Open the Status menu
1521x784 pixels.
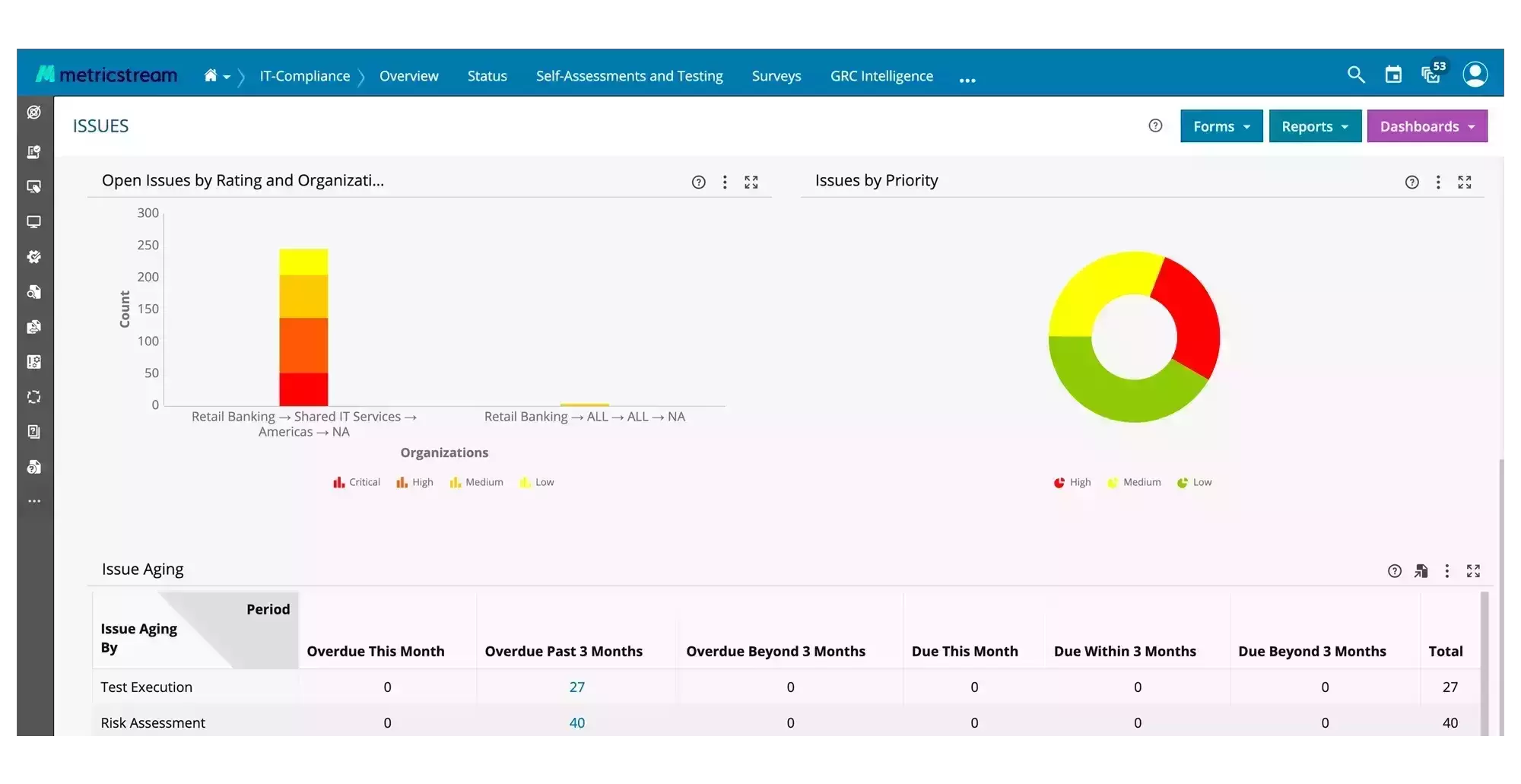487,76
